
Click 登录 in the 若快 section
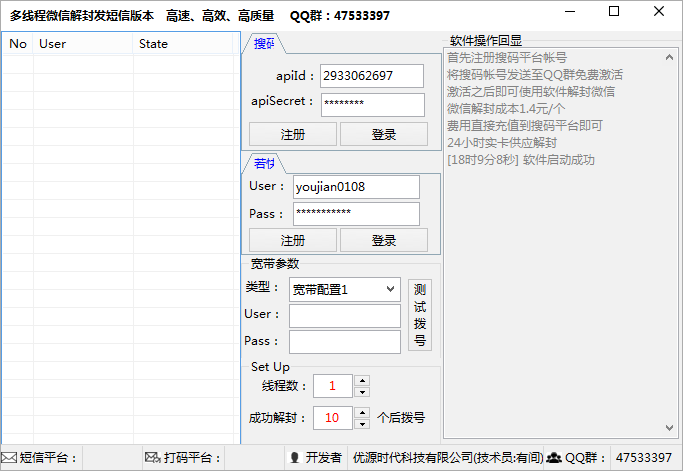tap(384, 240)
